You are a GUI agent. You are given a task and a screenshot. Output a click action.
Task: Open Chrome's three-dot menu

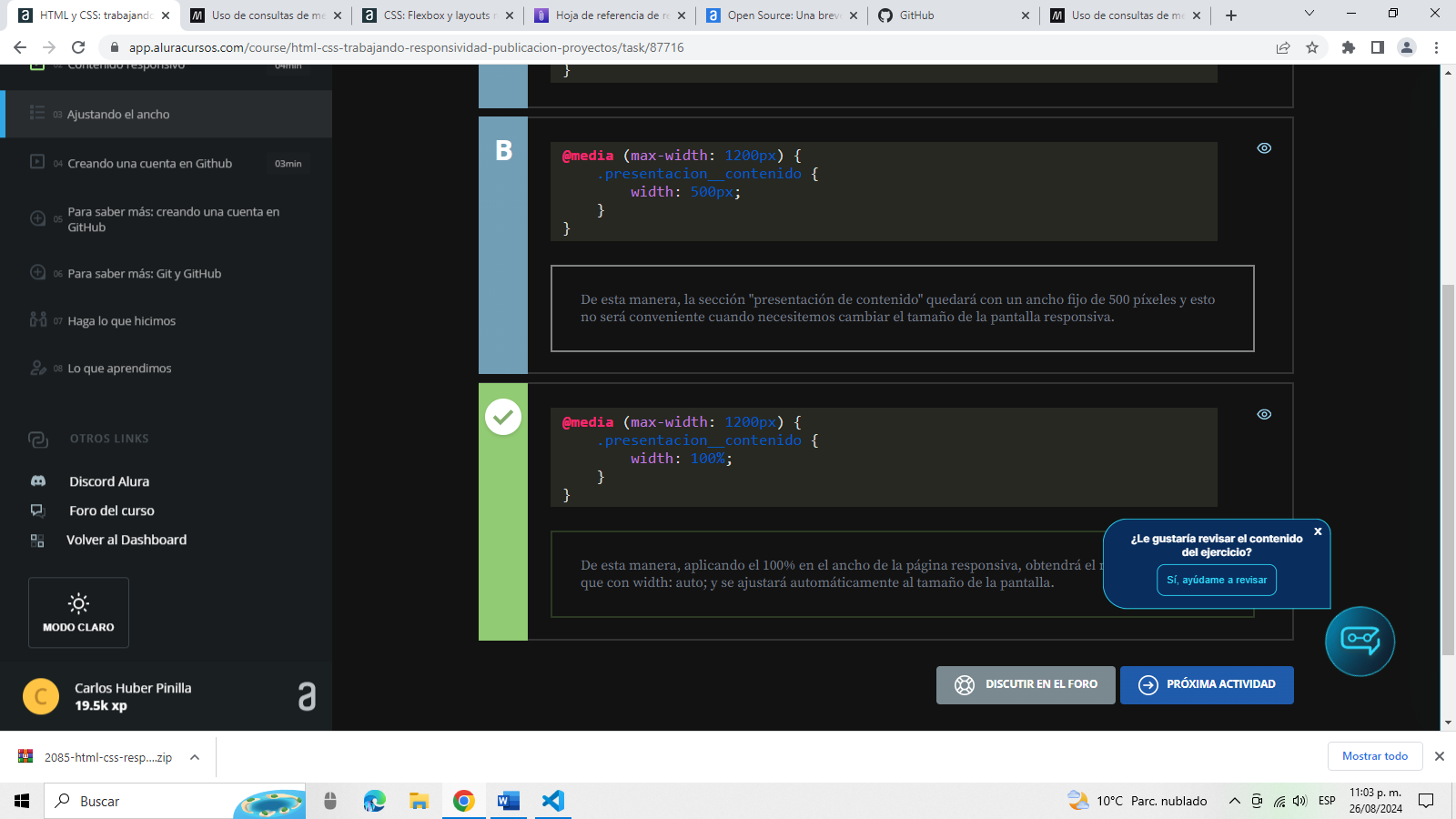tap(1437, 47)
